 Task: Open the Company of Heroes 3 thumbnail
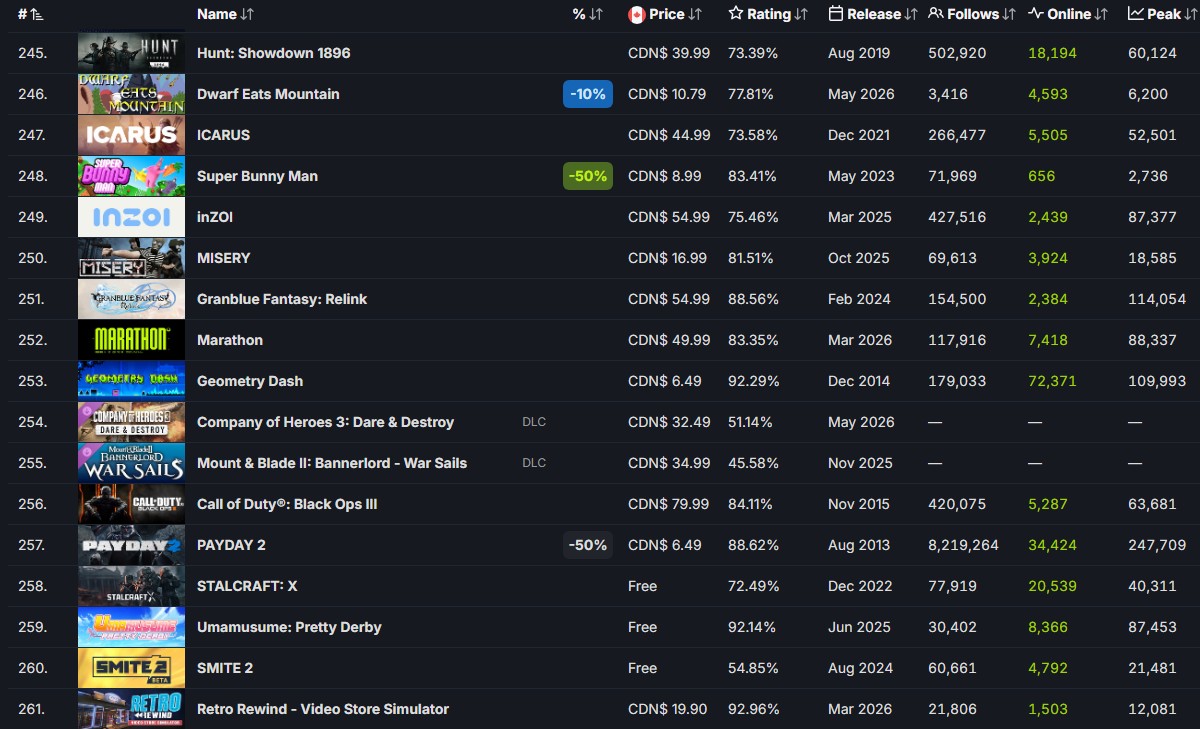coord(131,422)
